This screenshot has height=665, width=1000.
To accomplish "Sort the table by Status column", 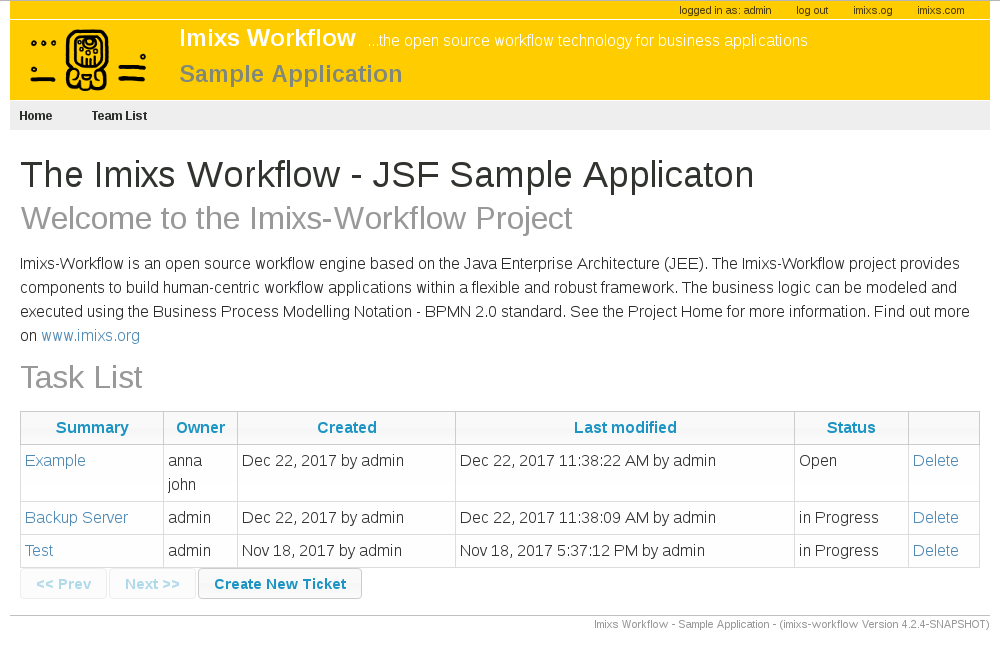I will [x=851, y=427].
